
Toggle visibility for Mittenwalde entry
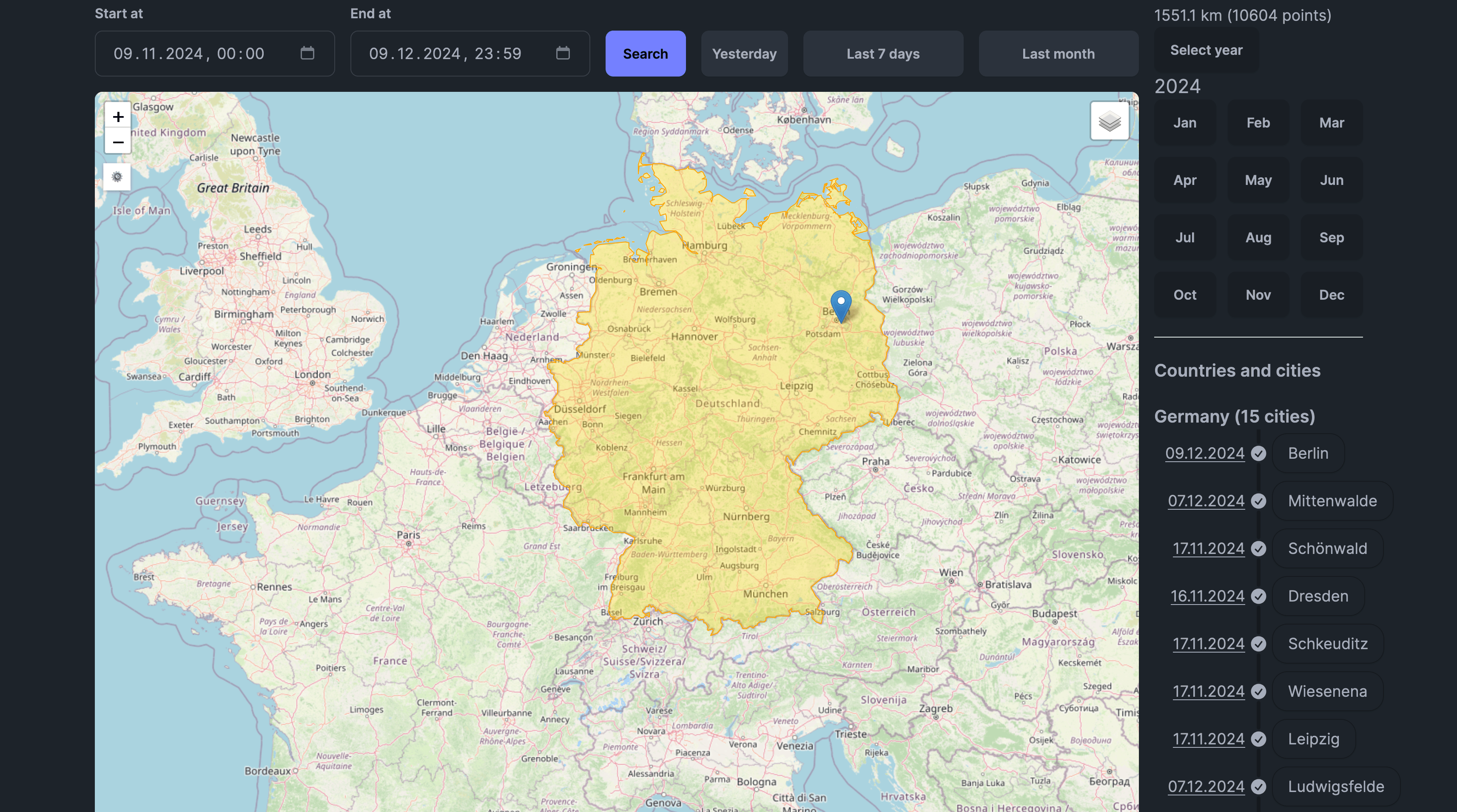[1258, 501]
